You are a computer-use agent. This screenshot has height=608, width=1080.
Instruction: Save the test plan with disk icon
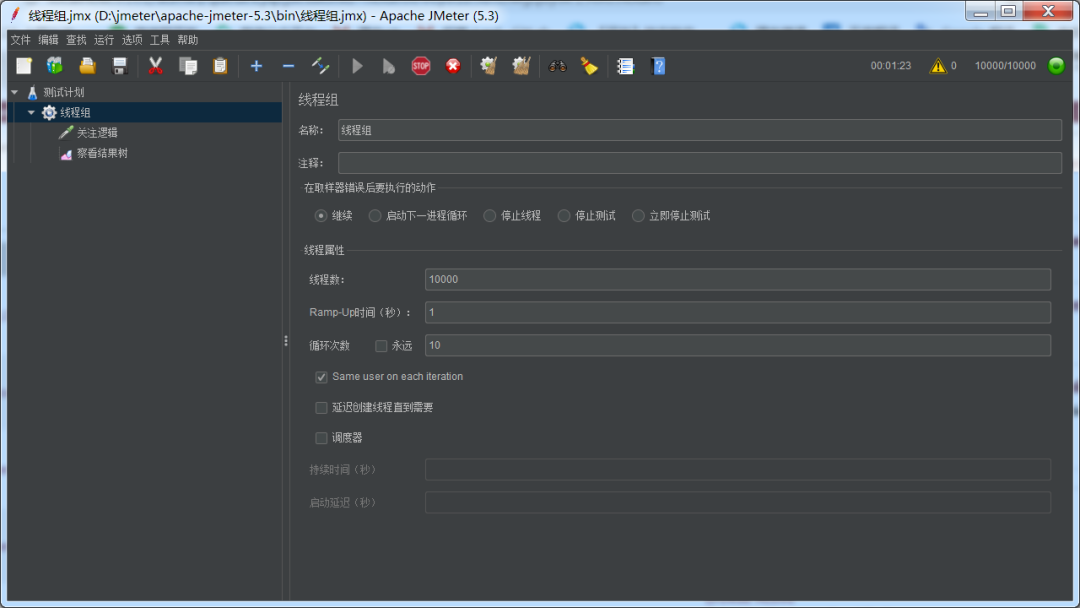pyautogui.click(x=120, y=66)
